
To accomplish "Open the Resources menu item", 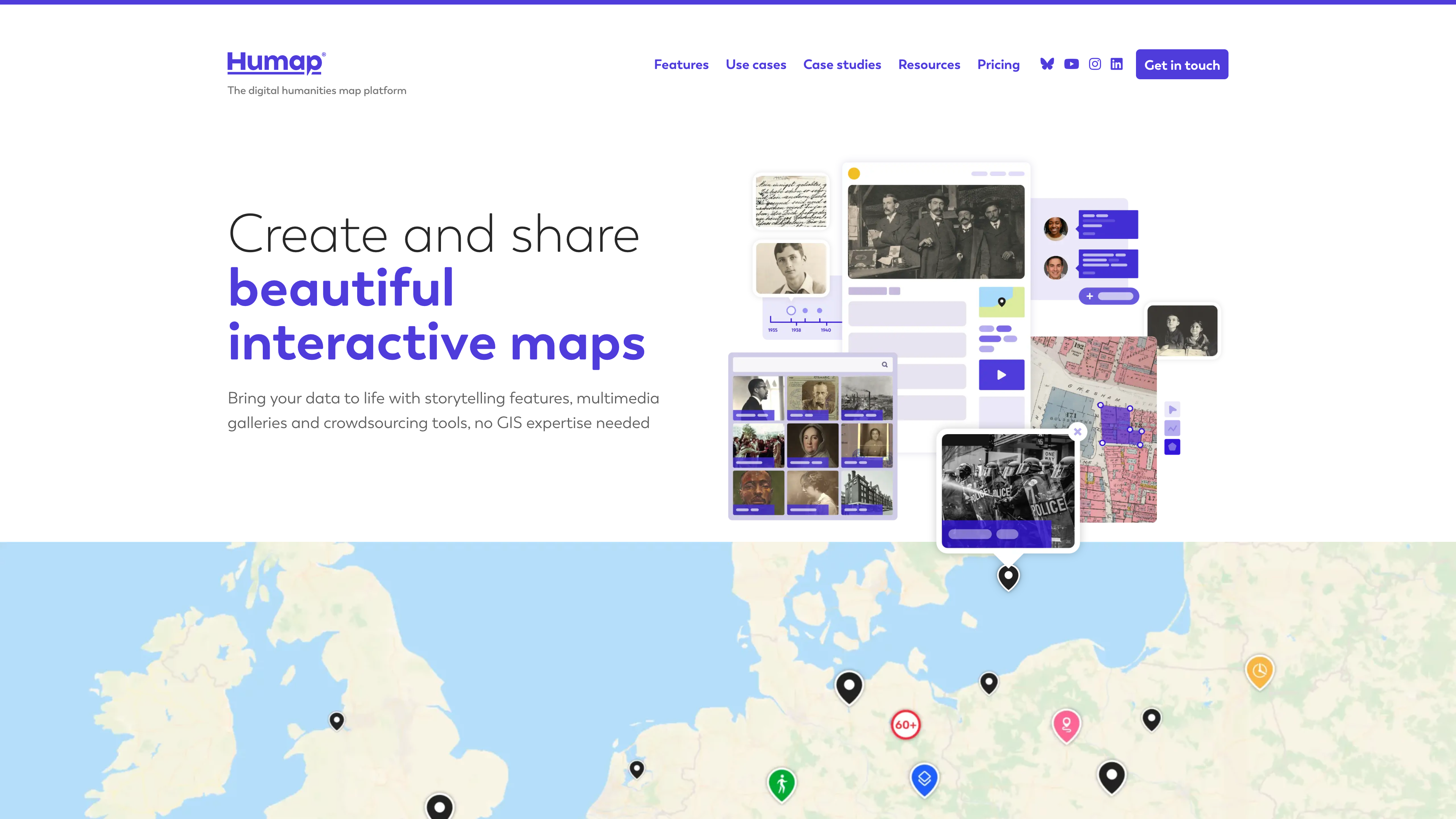I will pos(929,64).
